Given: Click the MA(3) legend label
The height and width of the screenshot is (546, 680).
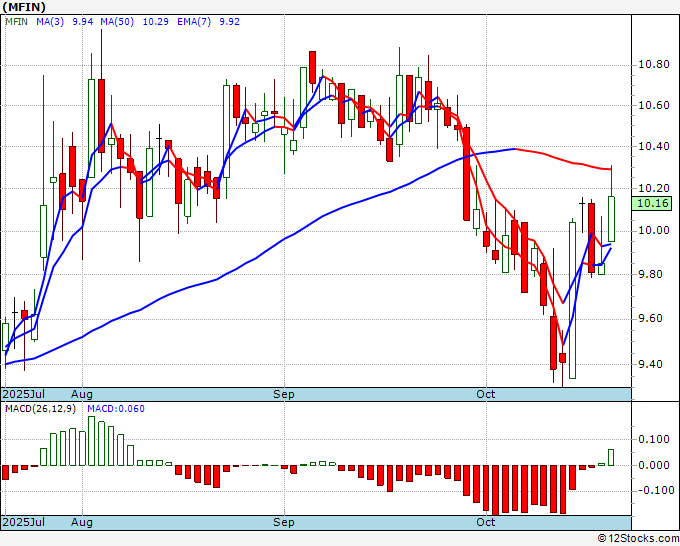Looking at the screenshot, I should tap(50, 22).
